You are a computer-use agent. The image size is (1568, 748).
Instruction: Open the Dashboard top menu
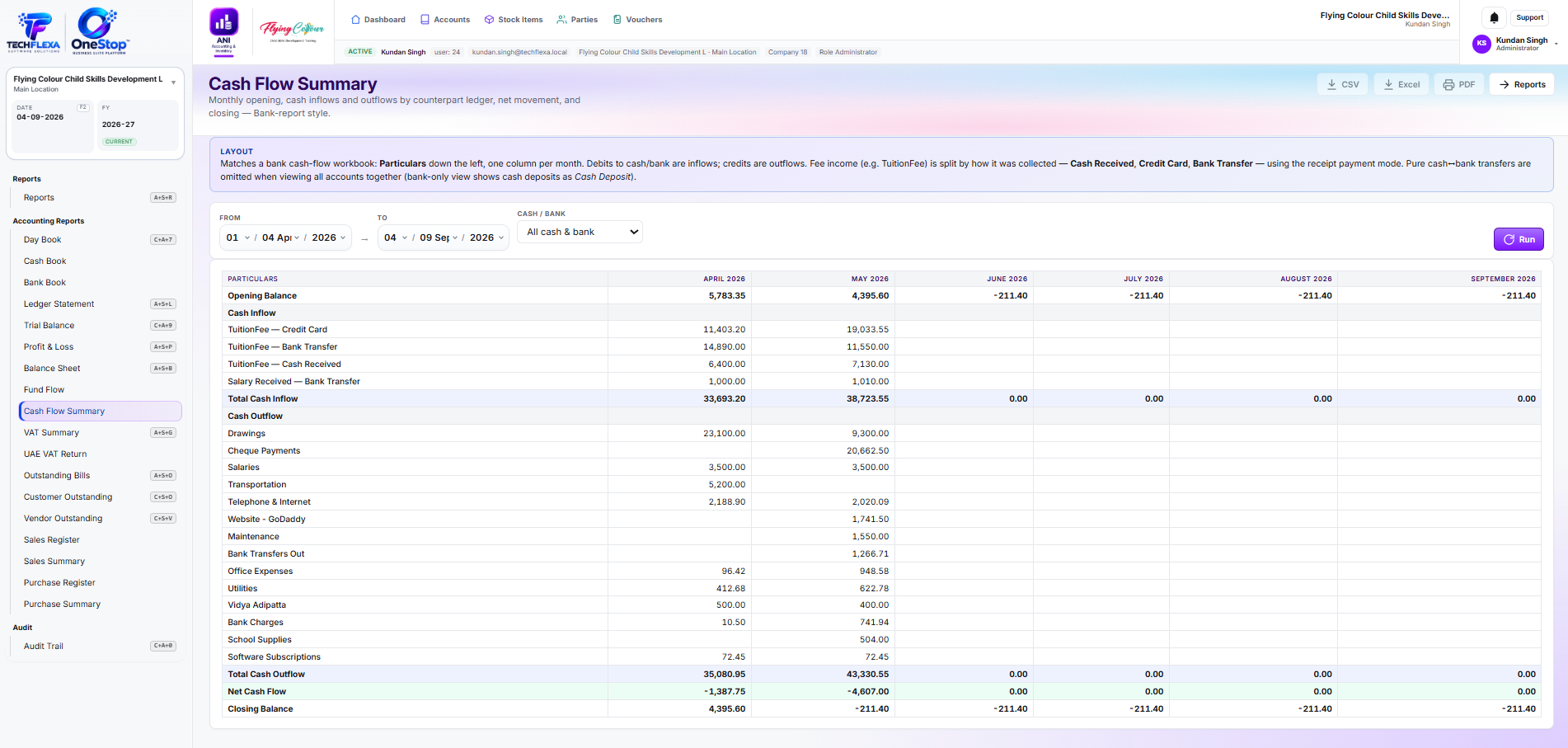pyautogui.click(x=378, y=19)
